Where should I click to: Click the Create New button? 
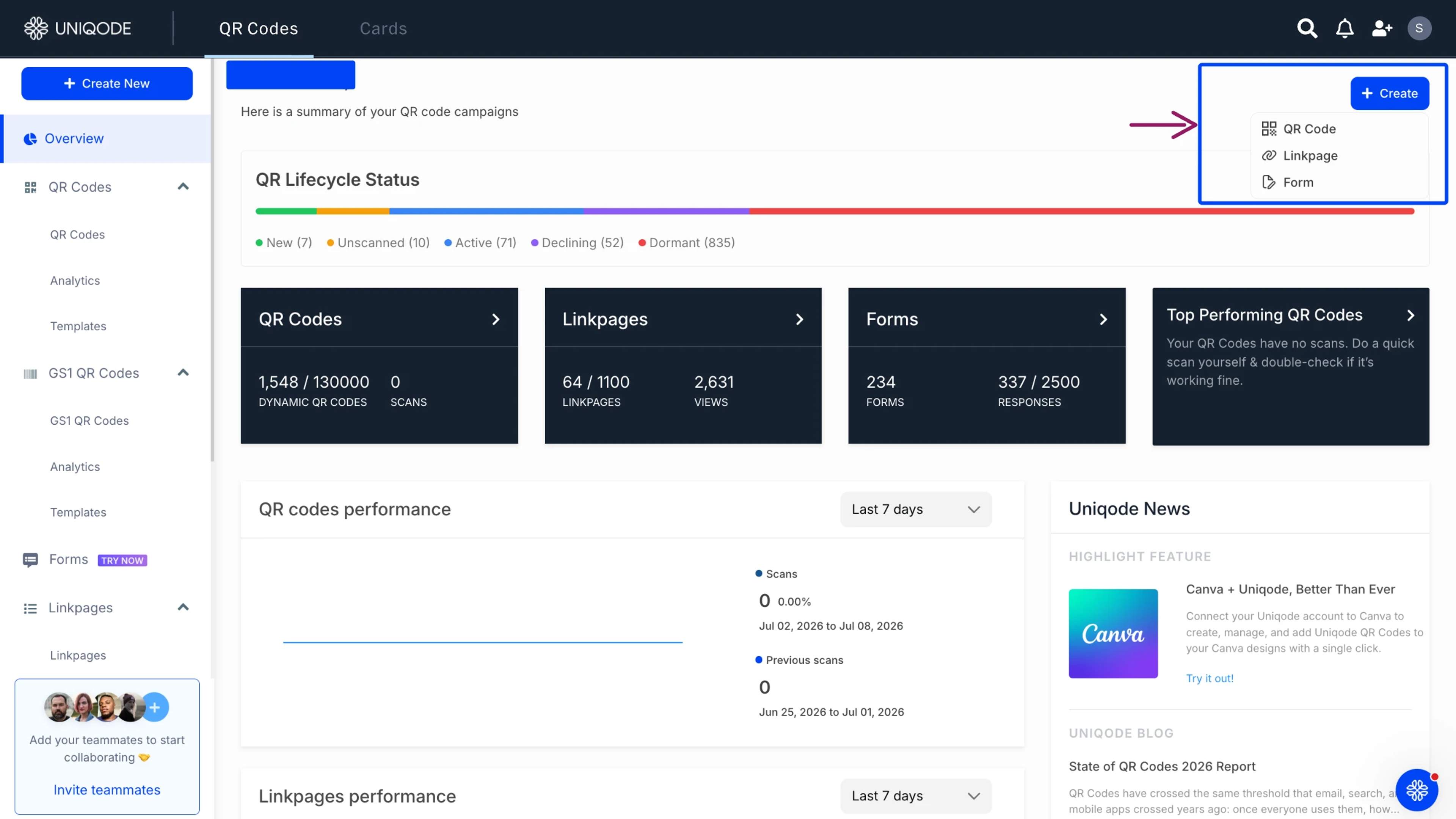tap(107, 84)
